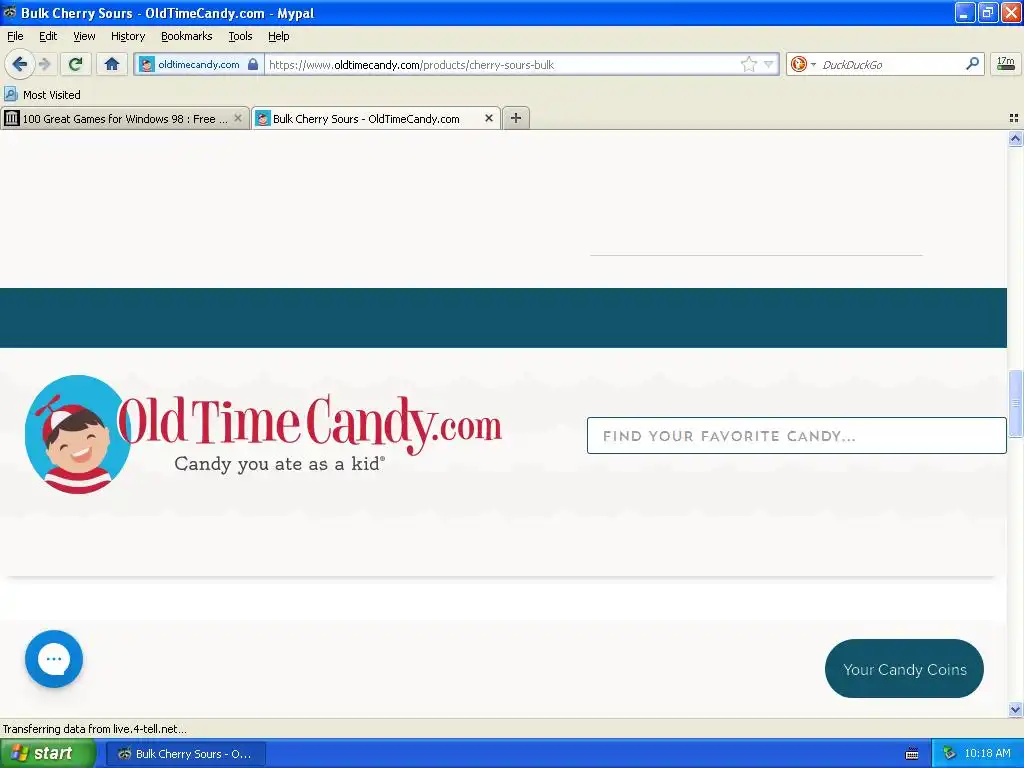The height and width of the screenshot is (768, 1024).
Task: Close the Bulk Cherry Sours tab
Action: click(488, 118)
